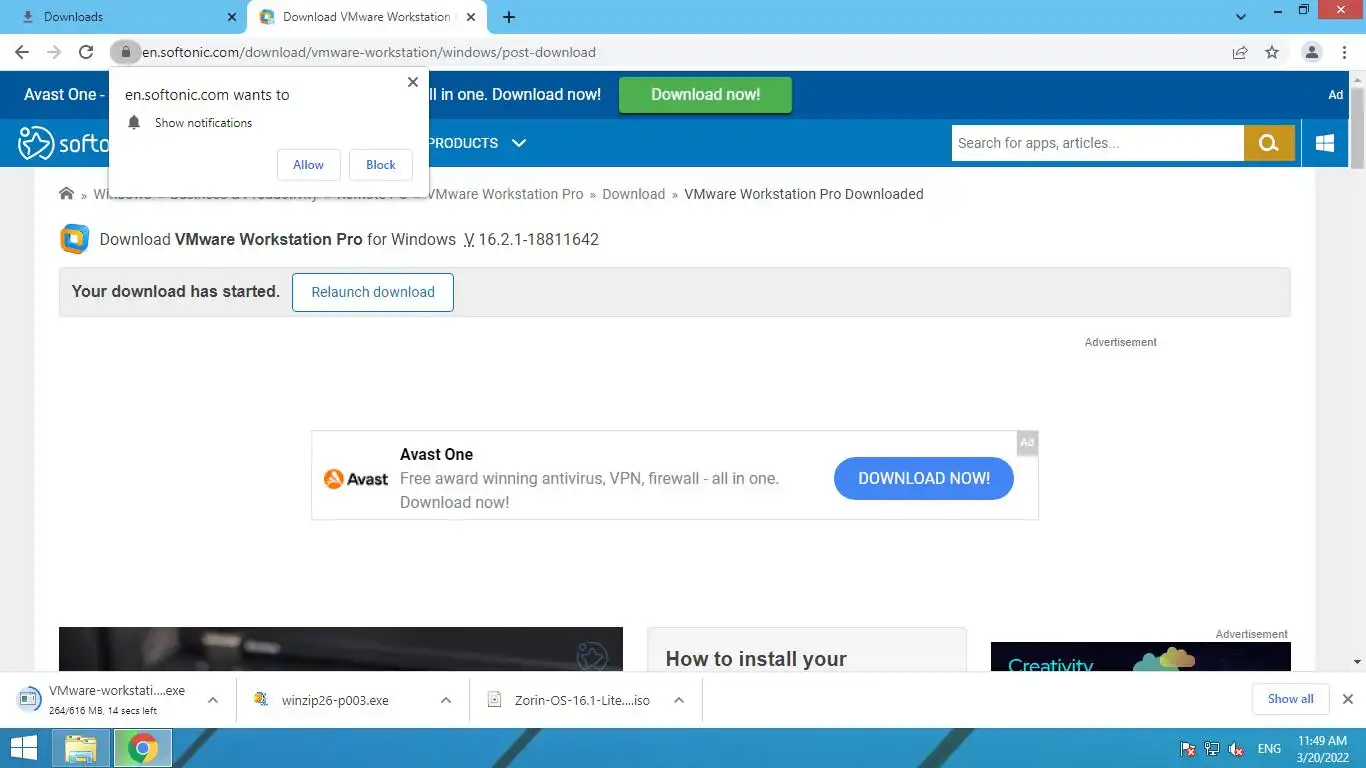Click the padlock site info icon
Viewport: 1366px width, 768px height.
(125, 52)
